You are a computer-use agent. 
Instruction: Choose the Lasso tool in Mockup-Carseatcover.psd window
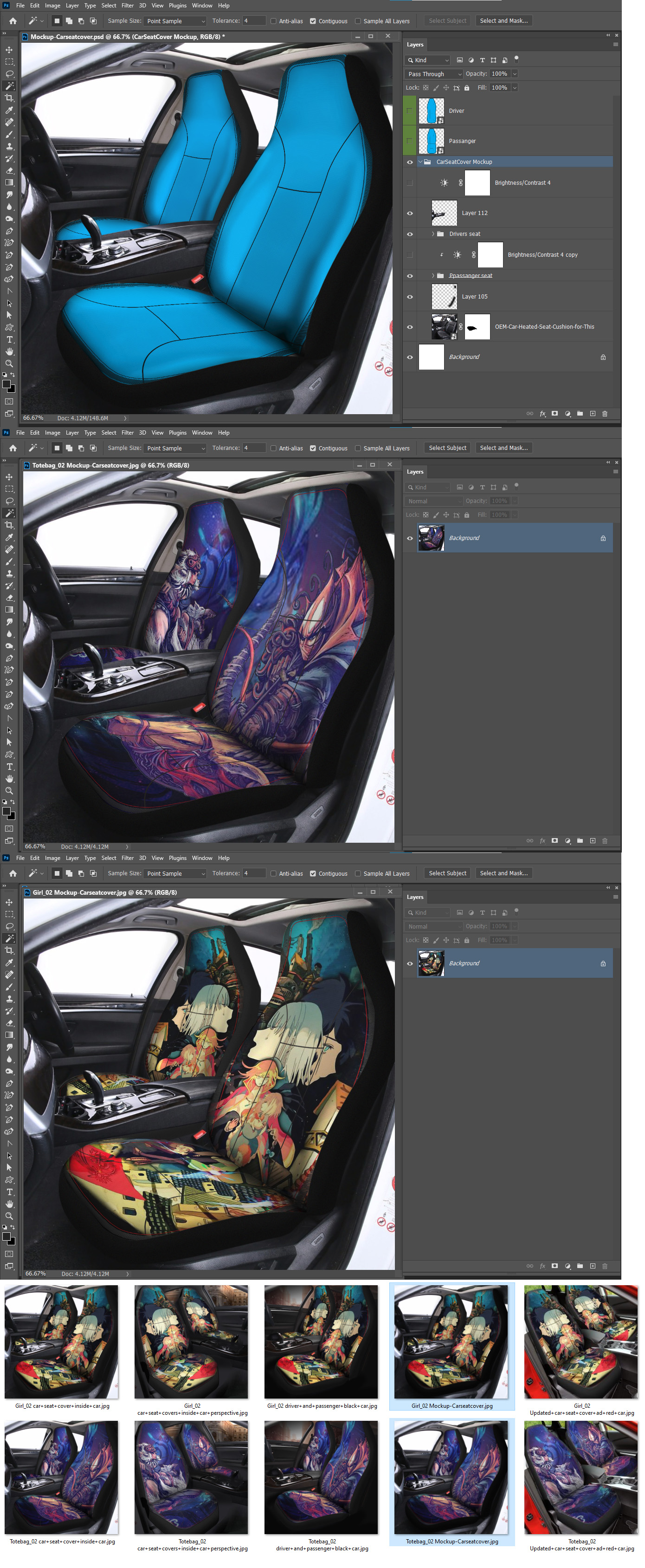coord(9,74)
